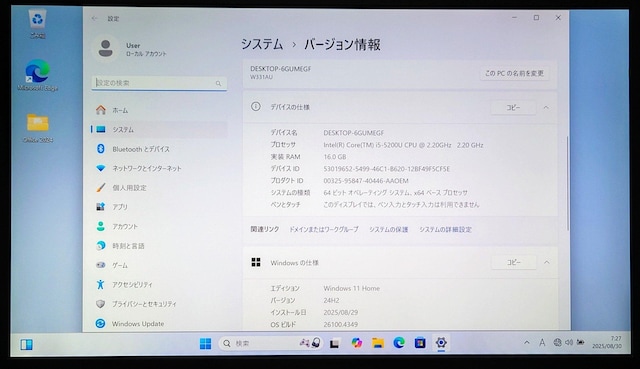
Task: Click the Windows 11 Home edition value
Action: tap(351, 288)
